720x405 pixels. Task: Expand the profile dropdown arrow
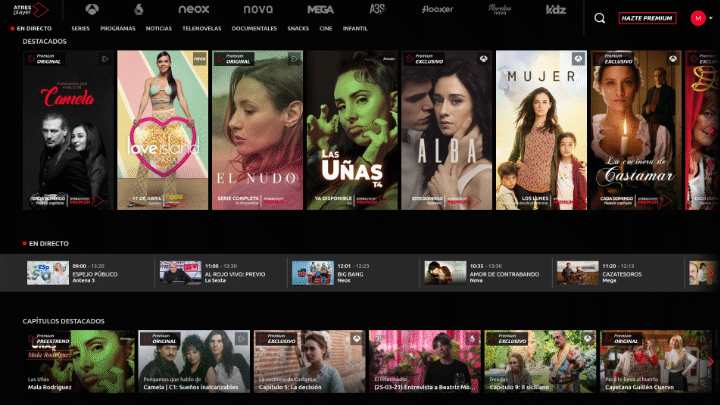tap(711, 18)
